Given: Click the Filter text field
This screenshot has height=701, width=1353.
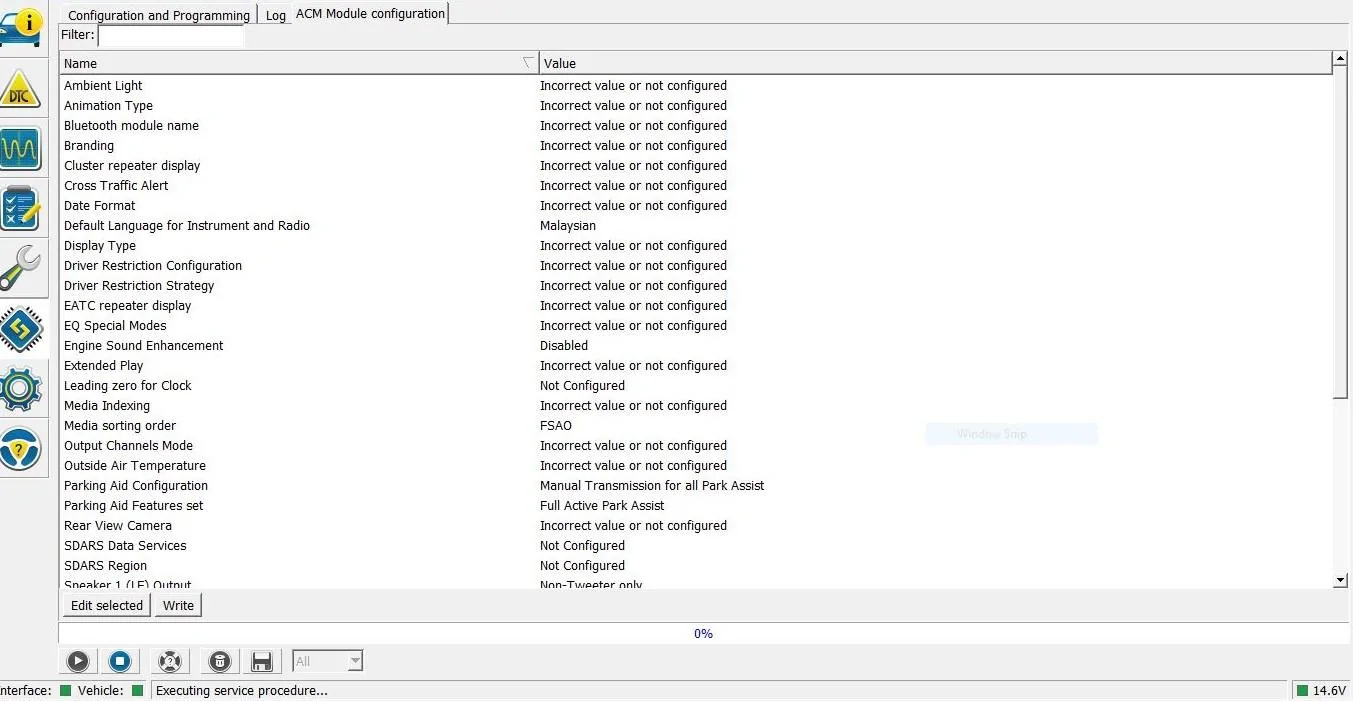Looking at the screenshot, I should pyautogui.click(x=170, y=35).
